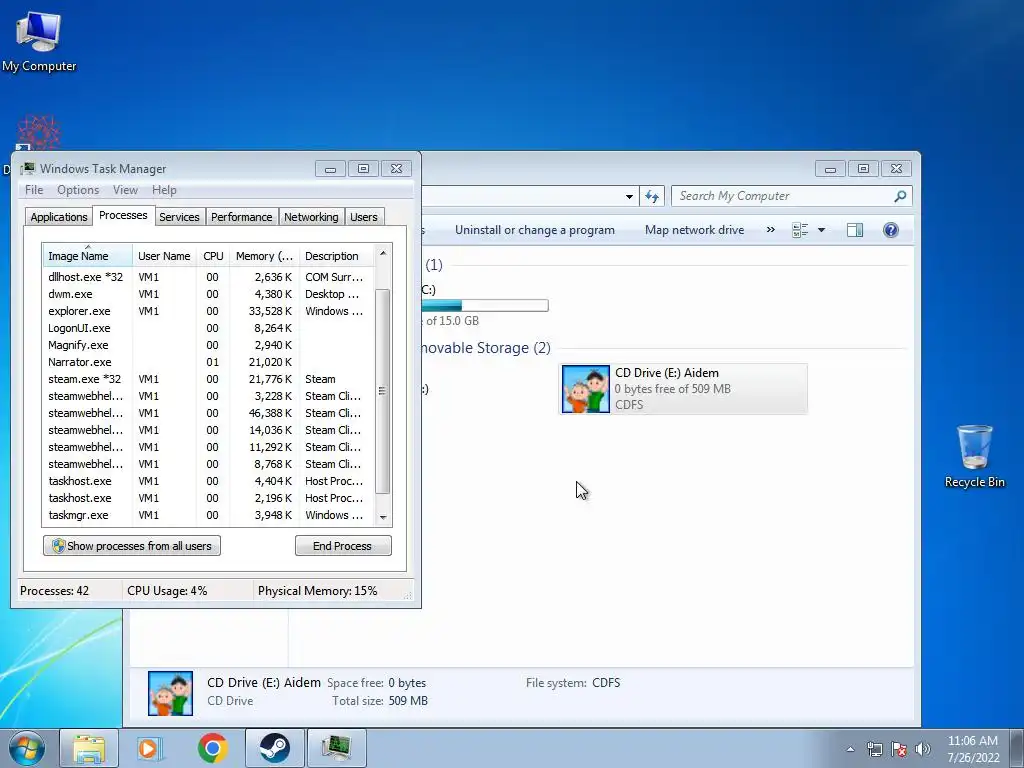This screenshot has width=1024, height=768.
Task: Click the process list scrollbar thumb
Action: pos(383,391)
